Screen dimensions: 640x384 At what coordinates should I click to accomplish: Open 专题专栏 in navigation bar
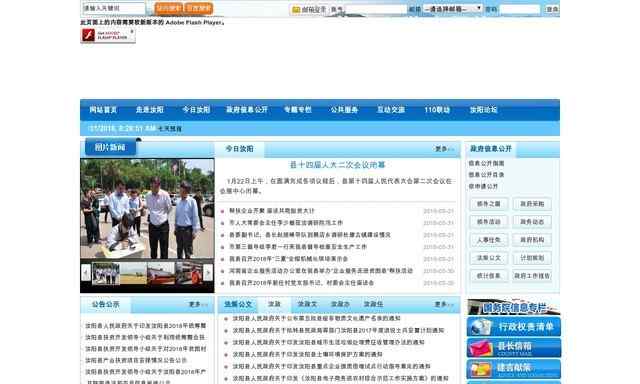pos(298,110)
